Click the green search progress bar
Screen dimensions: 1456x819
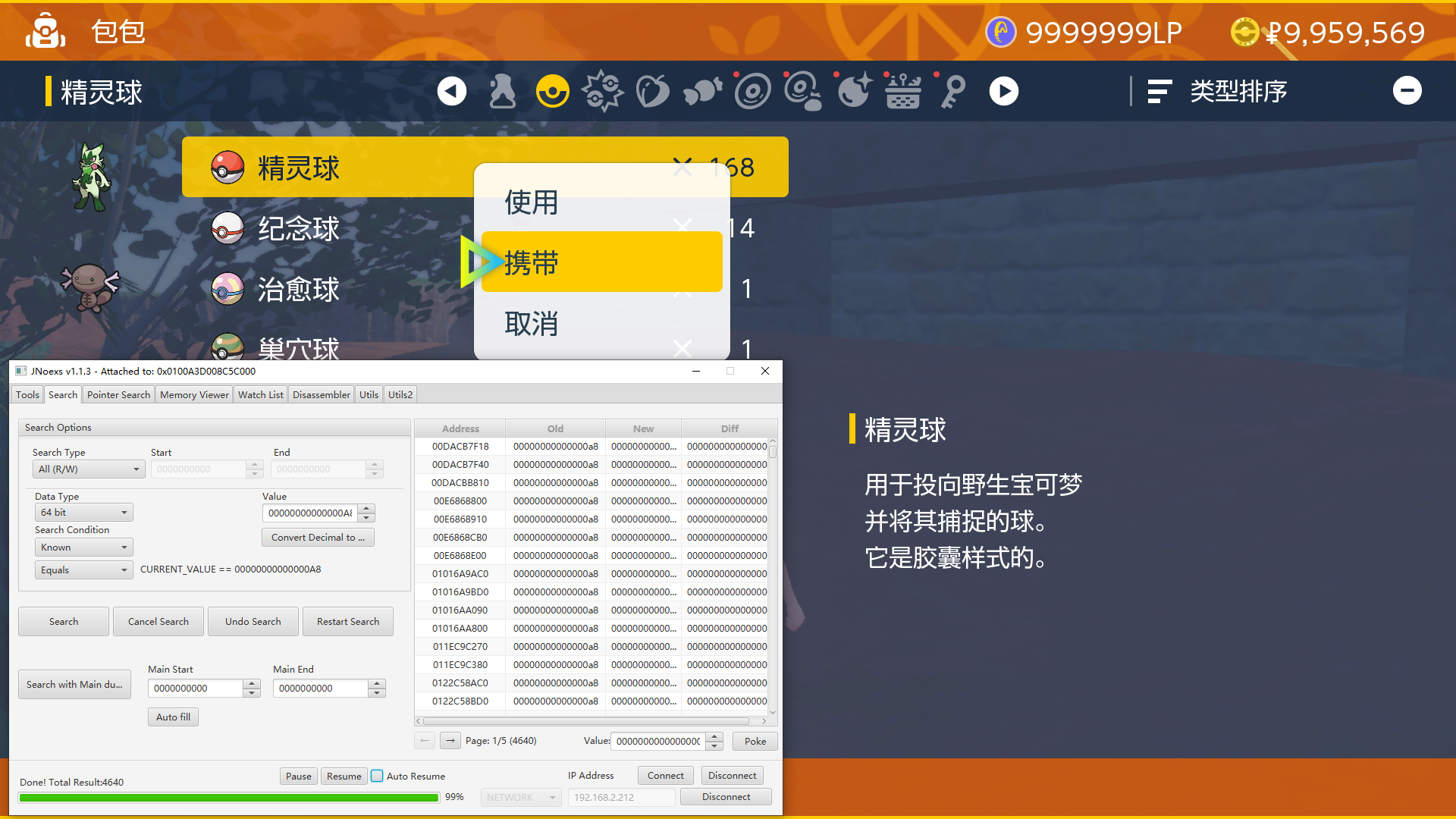229,798
